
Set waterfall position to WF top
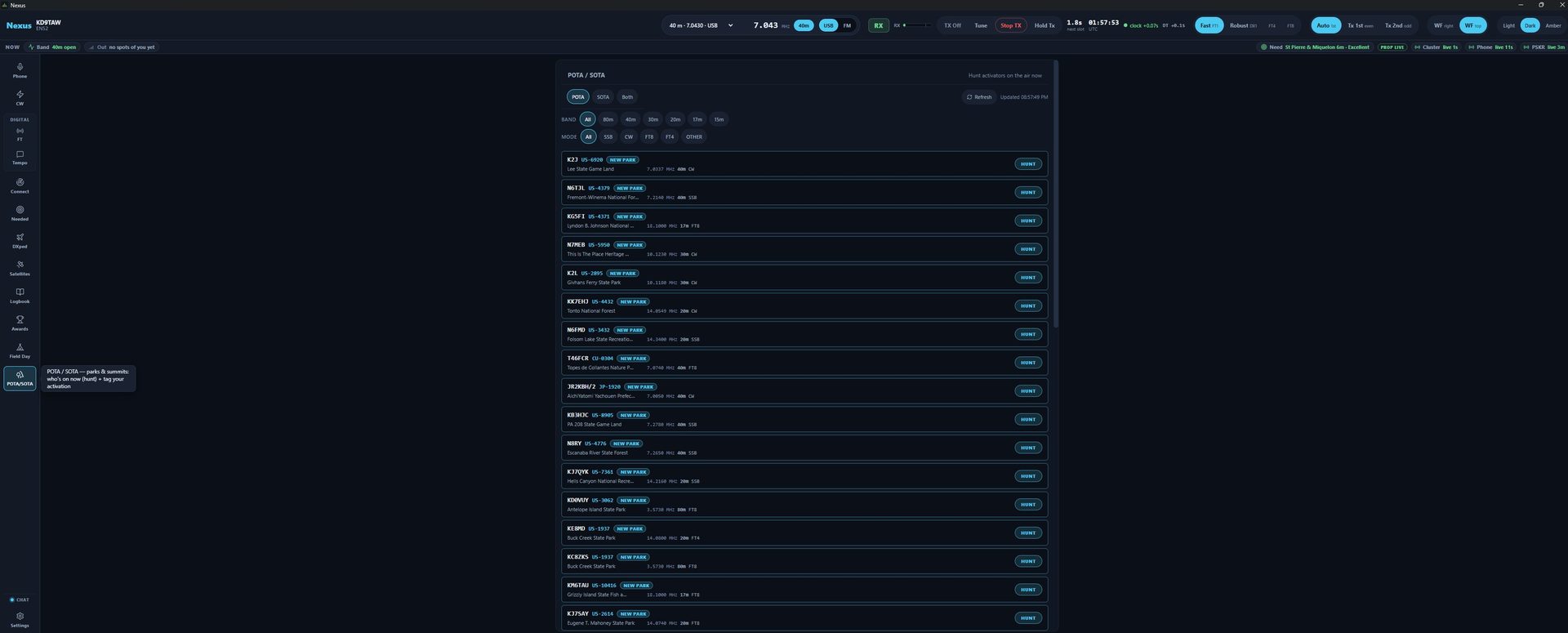pos(1472,25)
